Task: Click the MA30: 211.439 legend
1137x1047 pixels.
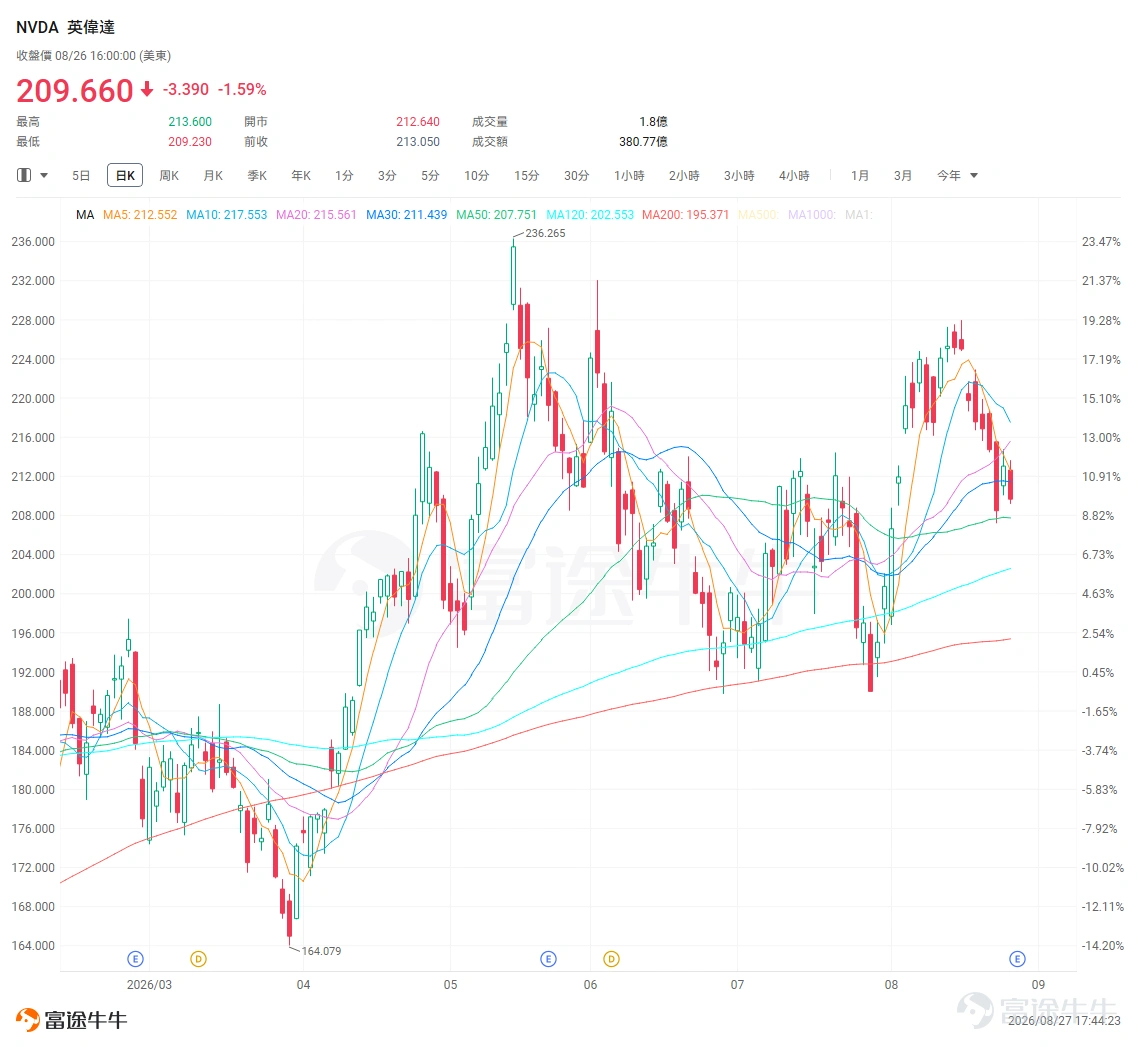Action: click(406, 215)
